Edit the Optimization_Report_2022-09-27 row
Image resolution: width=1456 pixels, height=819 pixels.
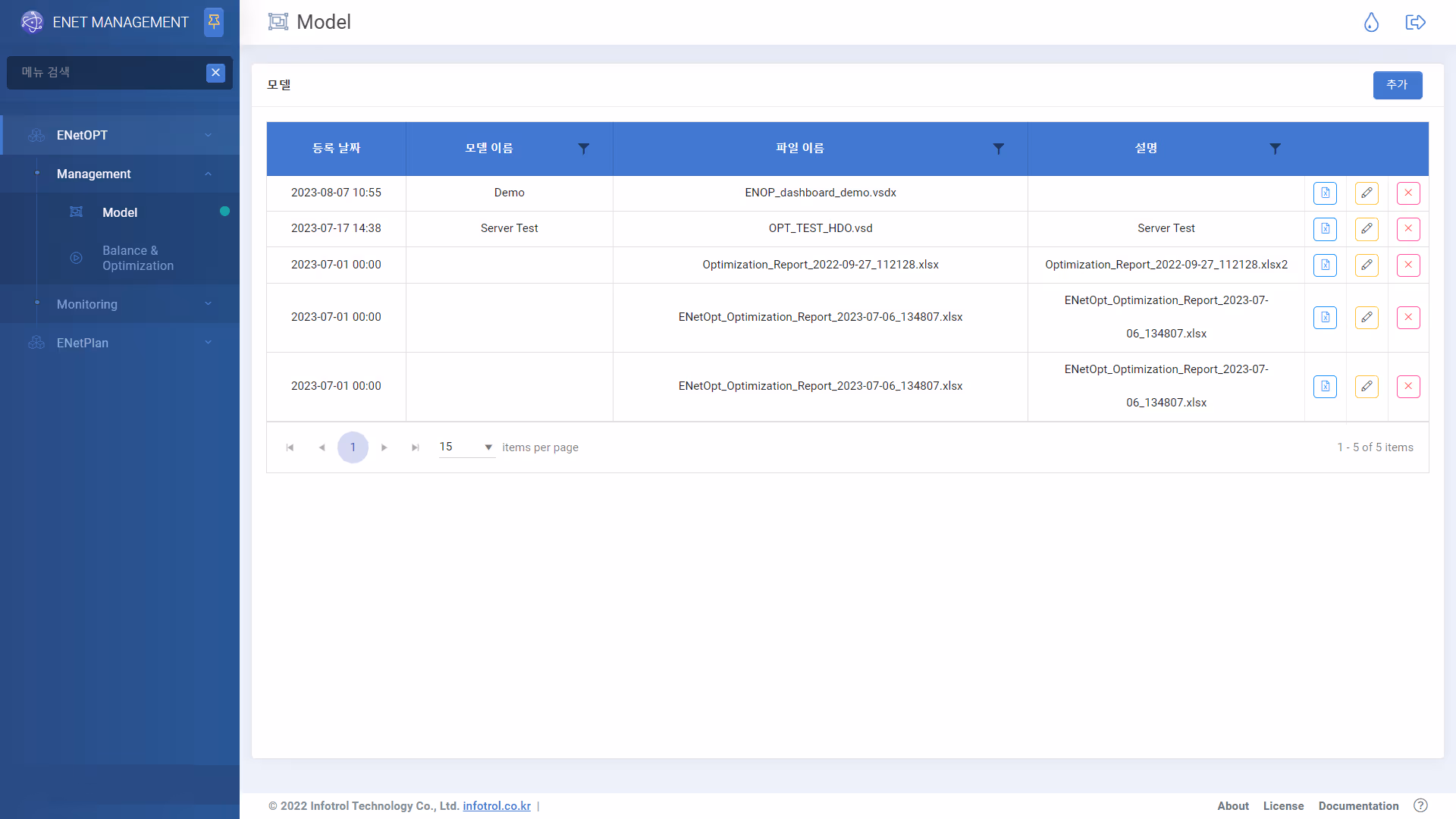pyautogui.click(x=1367, y=265)
